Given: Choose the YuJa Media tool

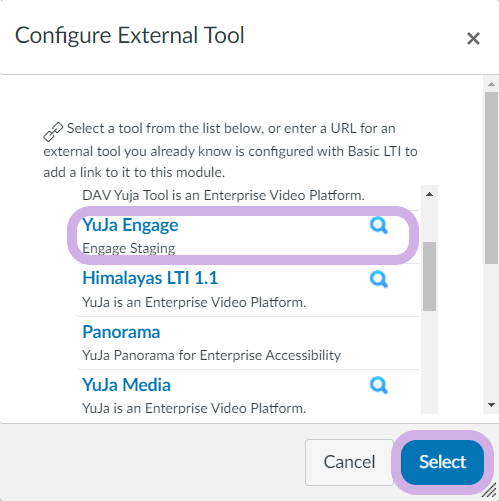Looking at the screenshot, I should (x=126, y=385).
